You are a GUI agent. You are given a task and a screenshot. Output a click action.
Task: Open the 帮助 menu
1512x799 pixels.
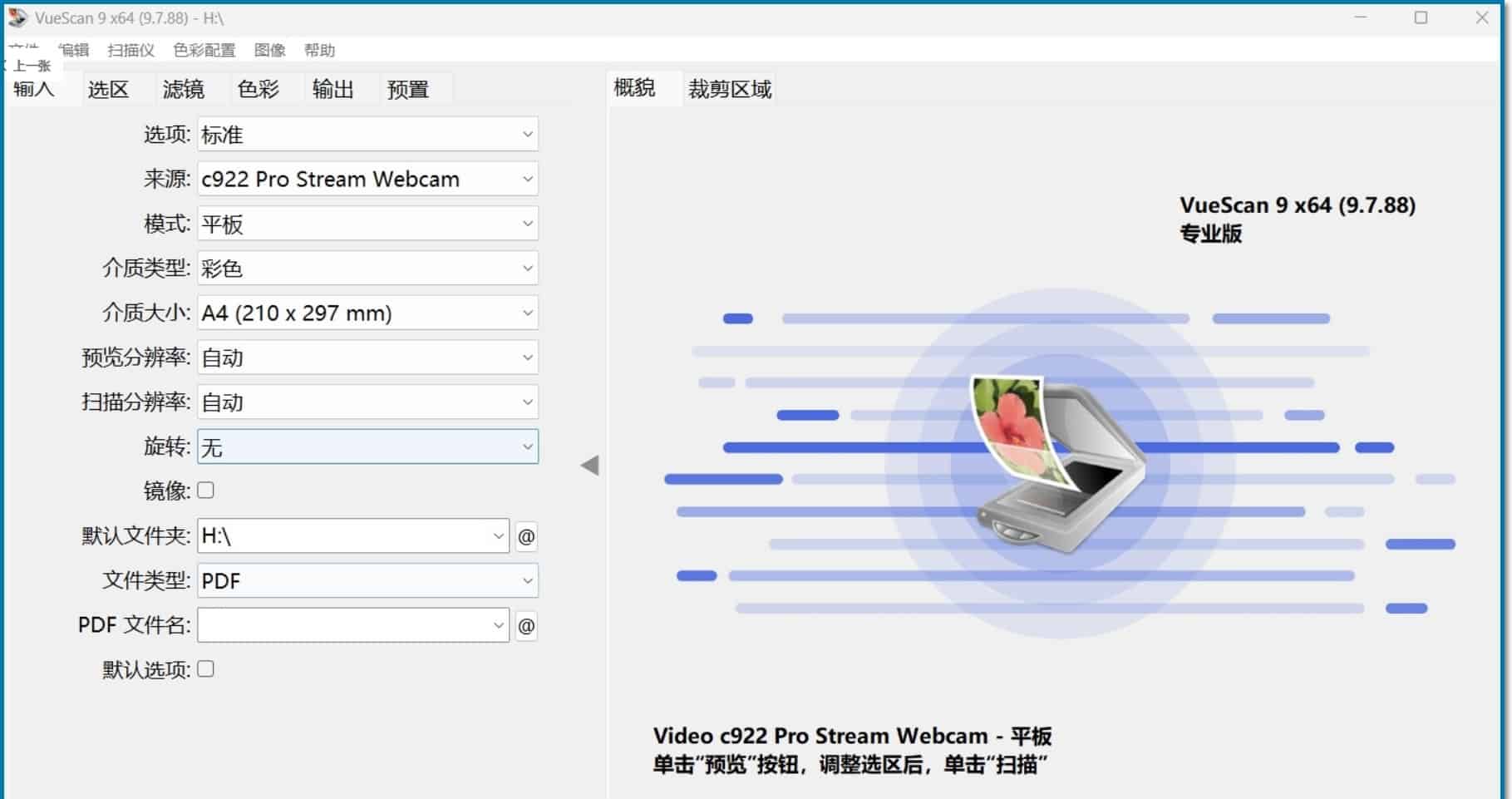click(x=319, y=50)
